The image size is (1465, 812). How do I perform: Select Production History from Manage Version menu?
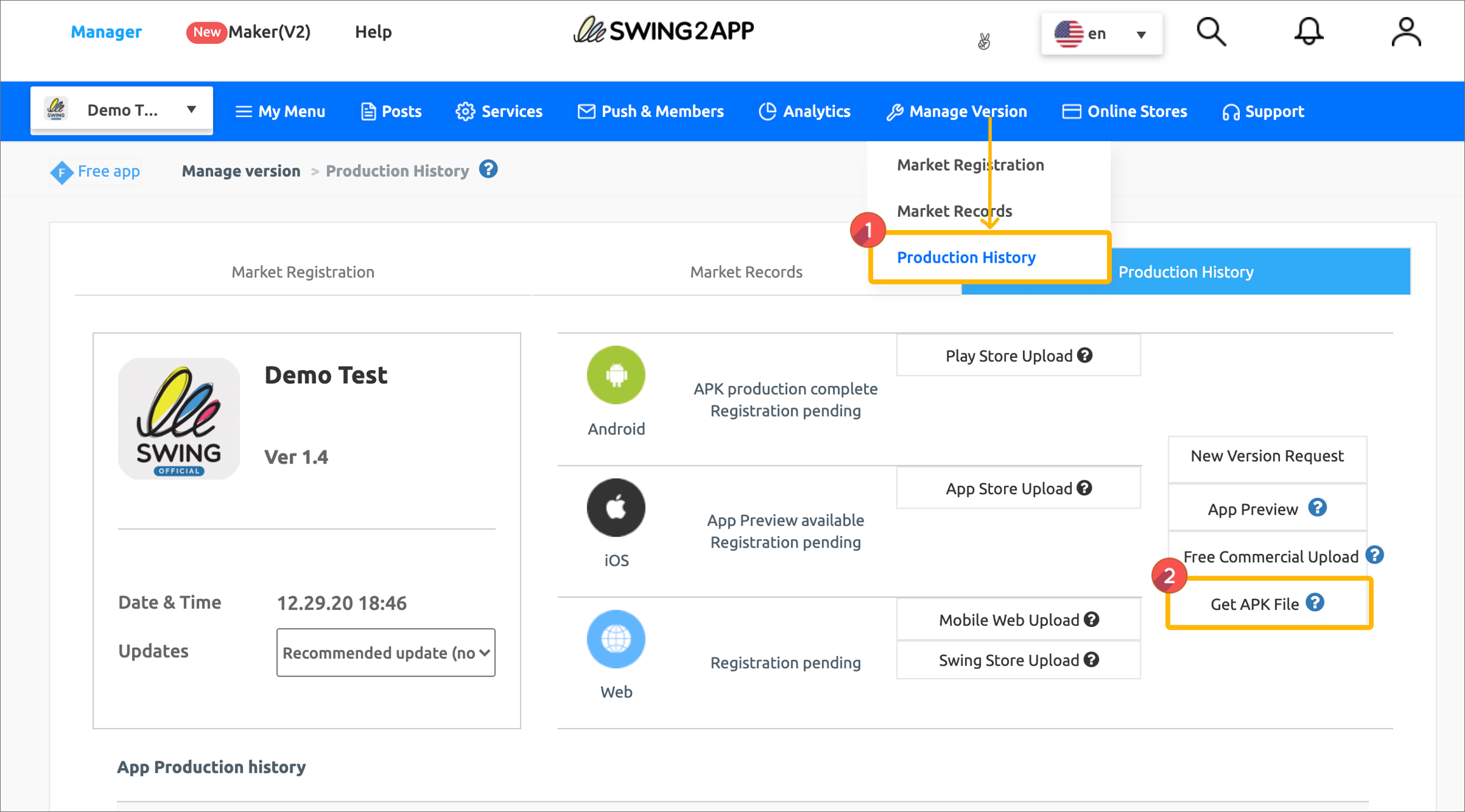click(966, 258)
